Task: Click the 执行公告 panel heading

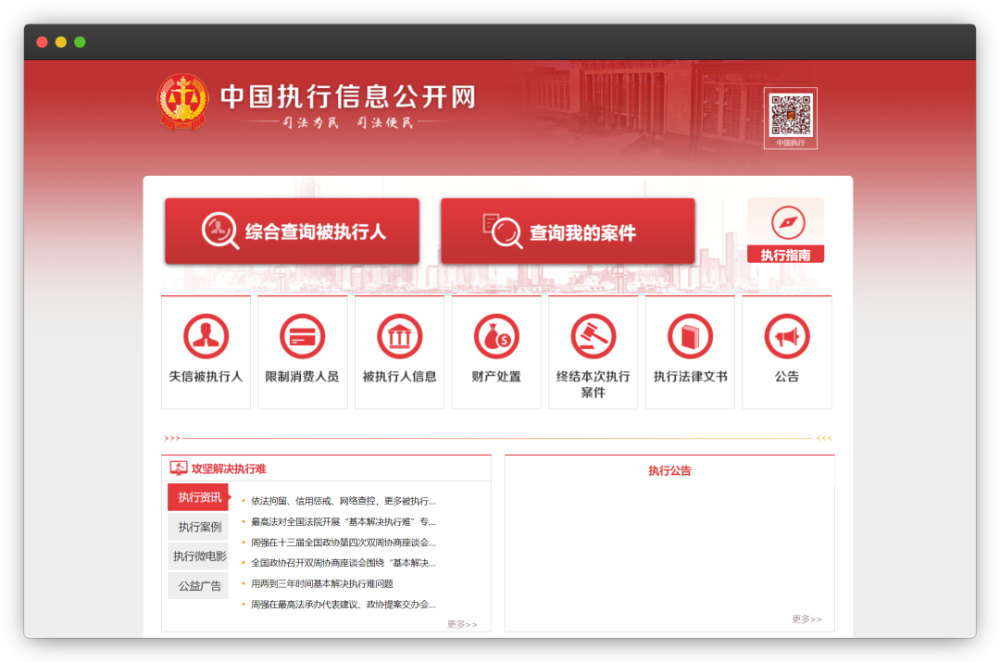Action: 670,471
